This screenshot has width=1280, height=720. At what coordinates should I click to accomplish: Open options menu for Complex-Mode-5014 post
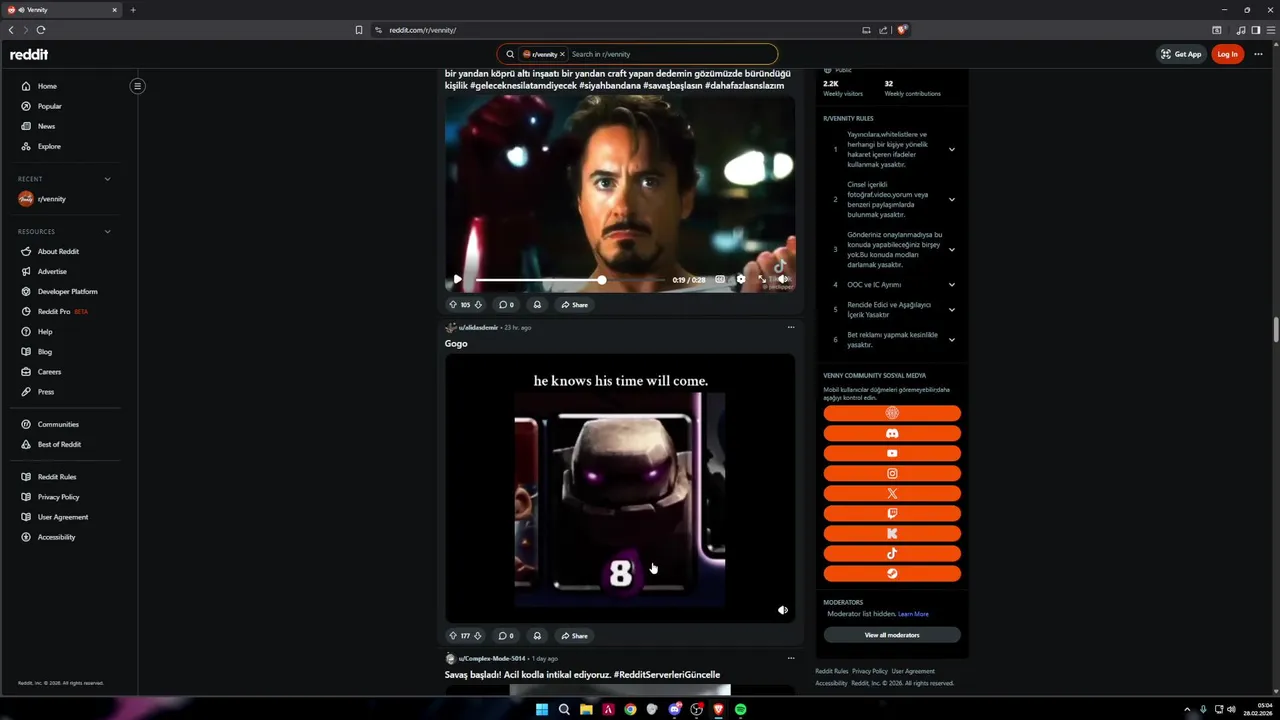791,658
